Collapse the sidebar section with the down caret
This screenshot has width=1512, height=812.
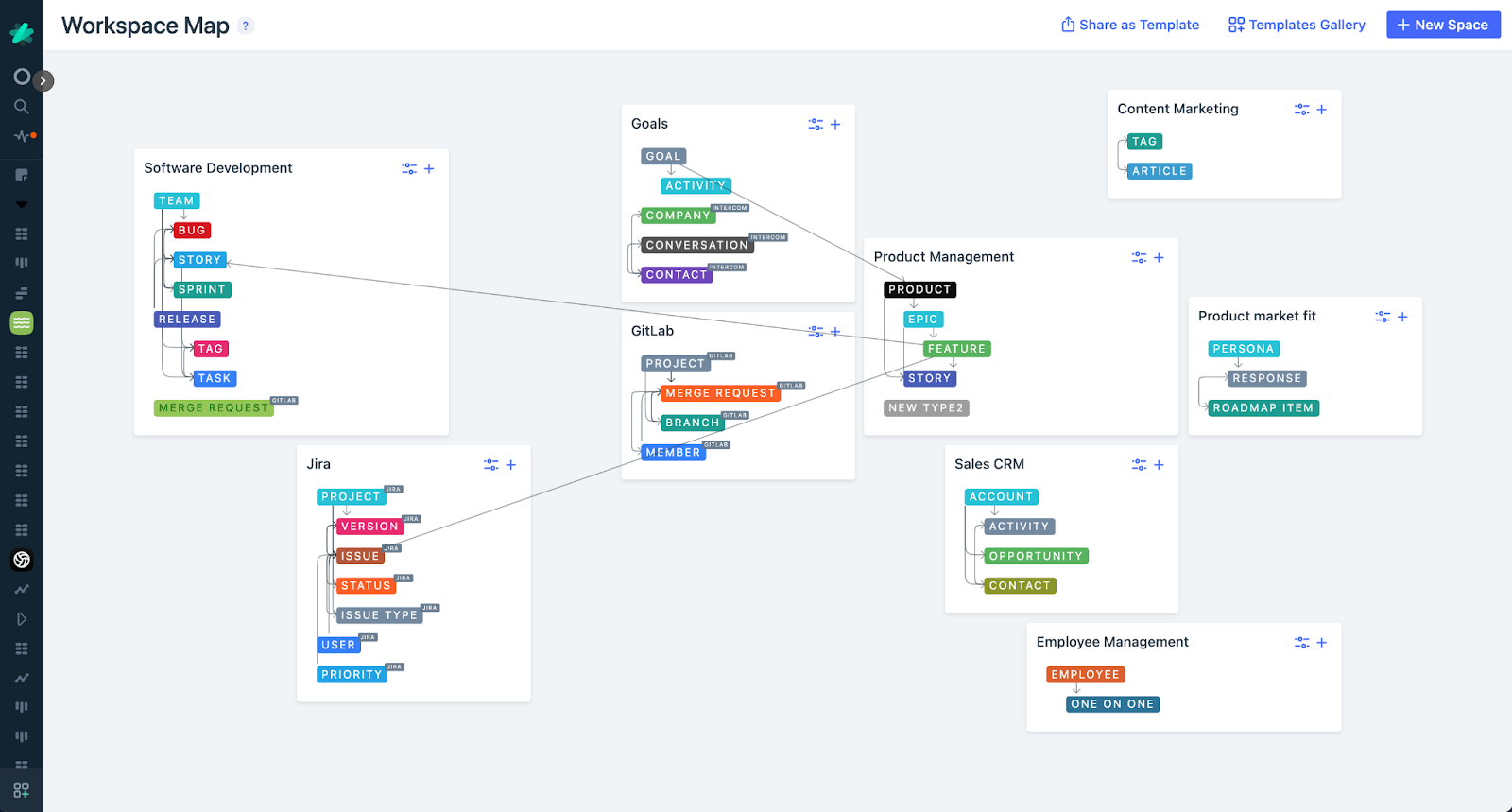[22, 204]
